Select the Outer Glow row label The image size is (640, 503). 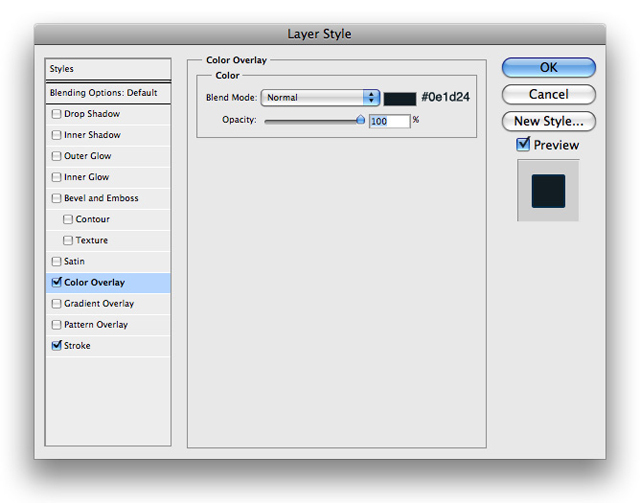click(x=87, y=156)
